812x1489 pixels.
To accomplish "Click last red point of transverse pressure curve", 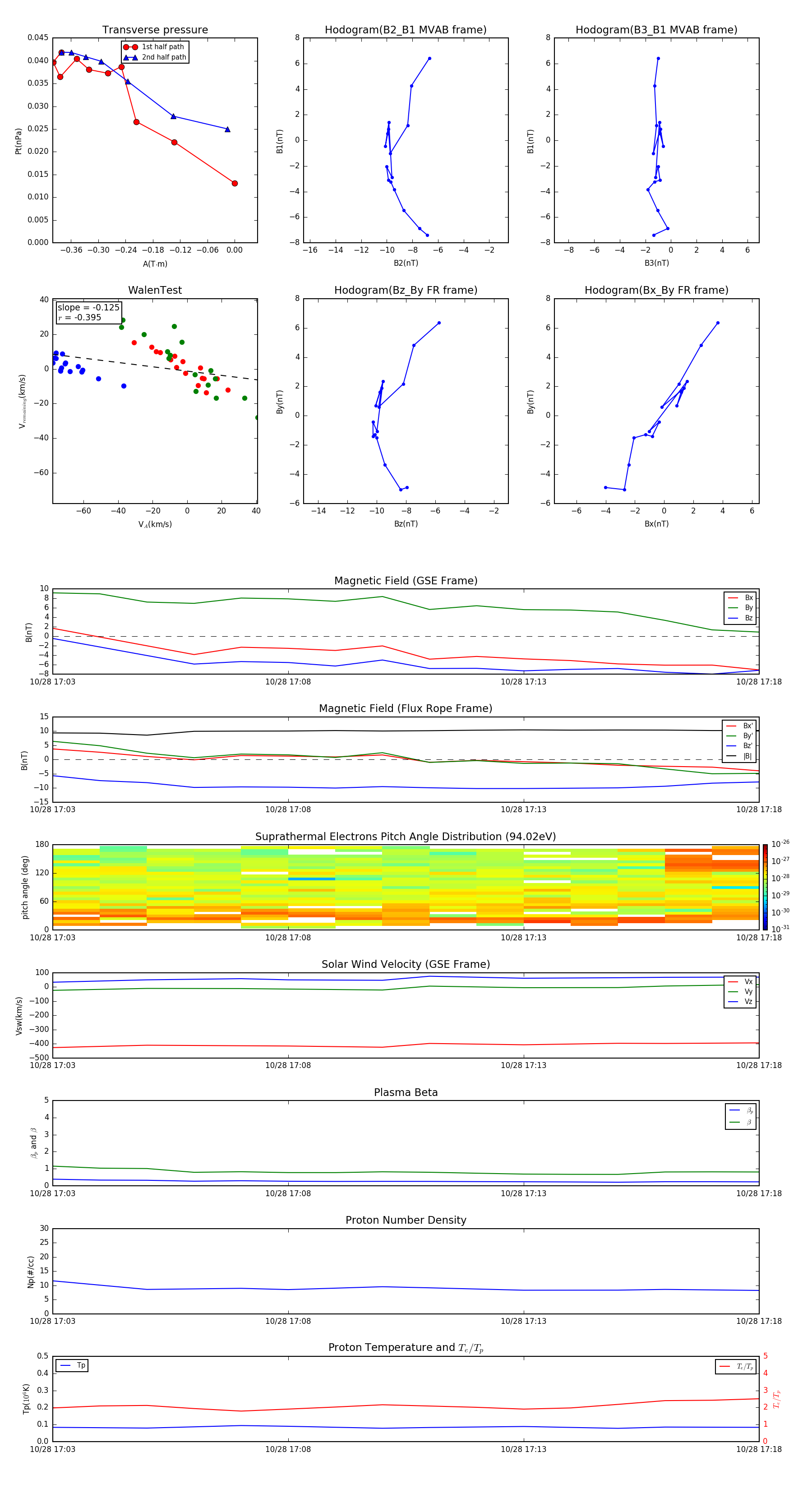I will coord(235,183).
